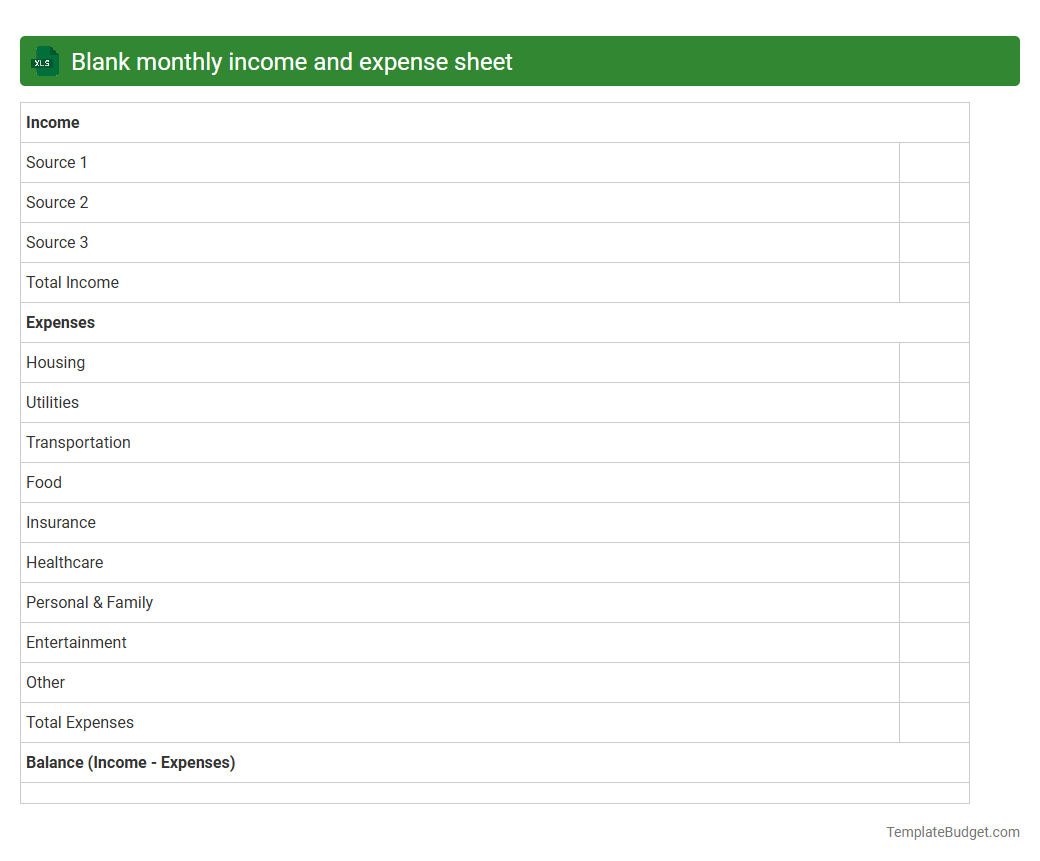This screenshot has width=1040, height=861.
Task: Click the Expenses section header
Action: coord(60,322)
